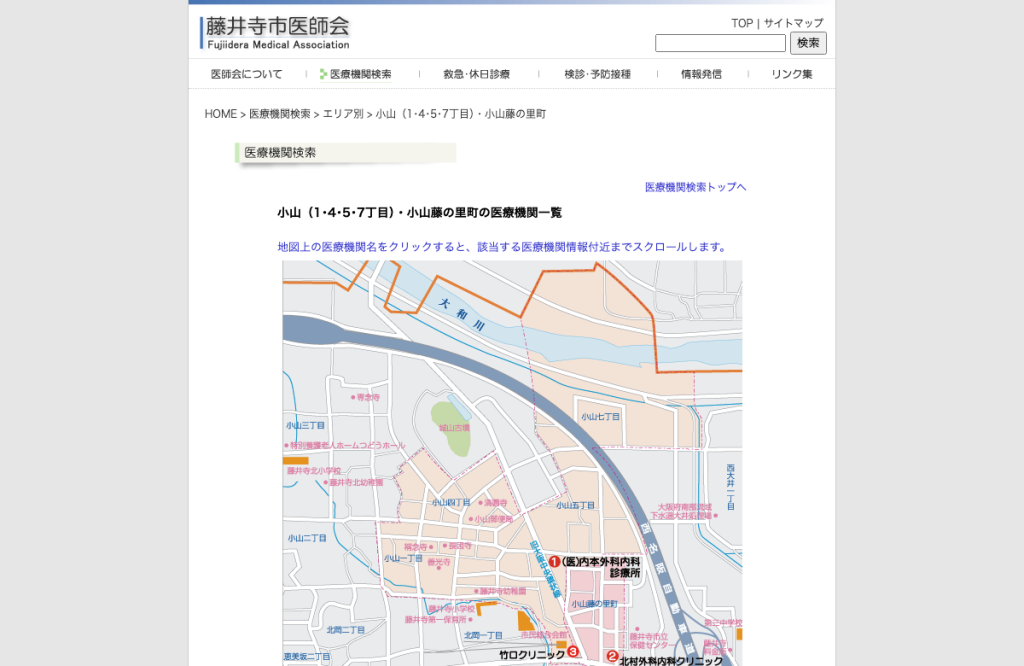Image resolution: width=1024 pixels, height=666 pixels.
Task: Click the 小山五丁目 label on the map
Action: (575, 505)
